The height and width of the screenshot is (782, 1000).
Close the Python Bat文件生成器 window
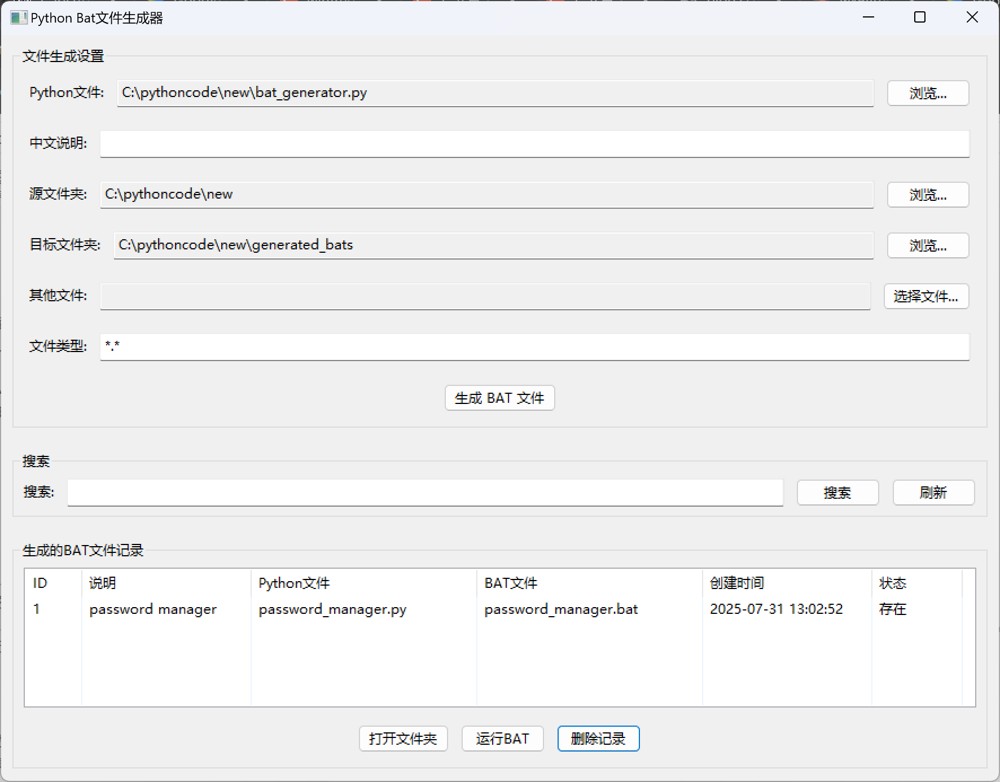click(972, 17)
